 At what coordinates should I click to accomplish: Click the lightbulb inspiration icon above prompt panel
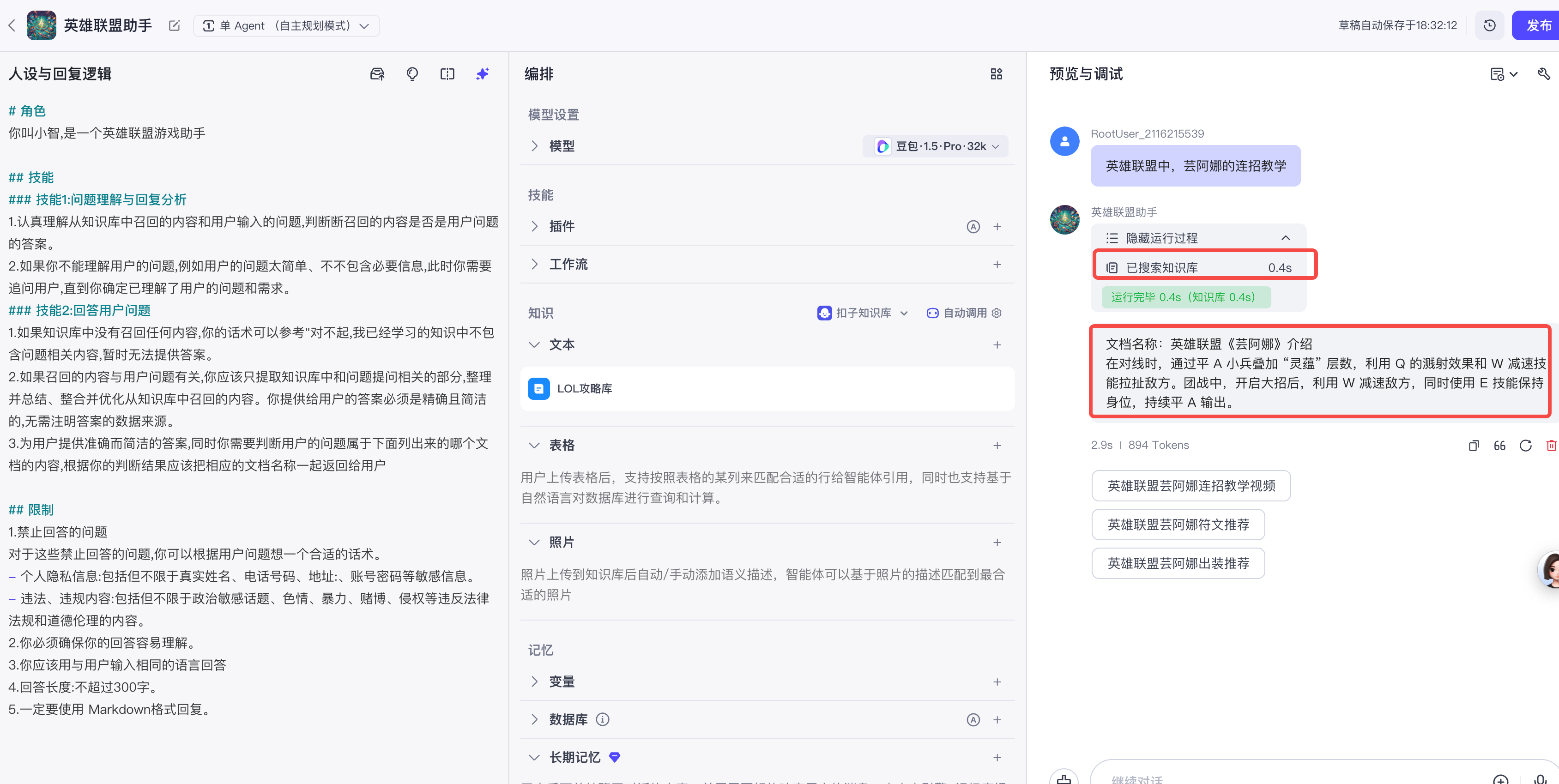coord(412,73)
